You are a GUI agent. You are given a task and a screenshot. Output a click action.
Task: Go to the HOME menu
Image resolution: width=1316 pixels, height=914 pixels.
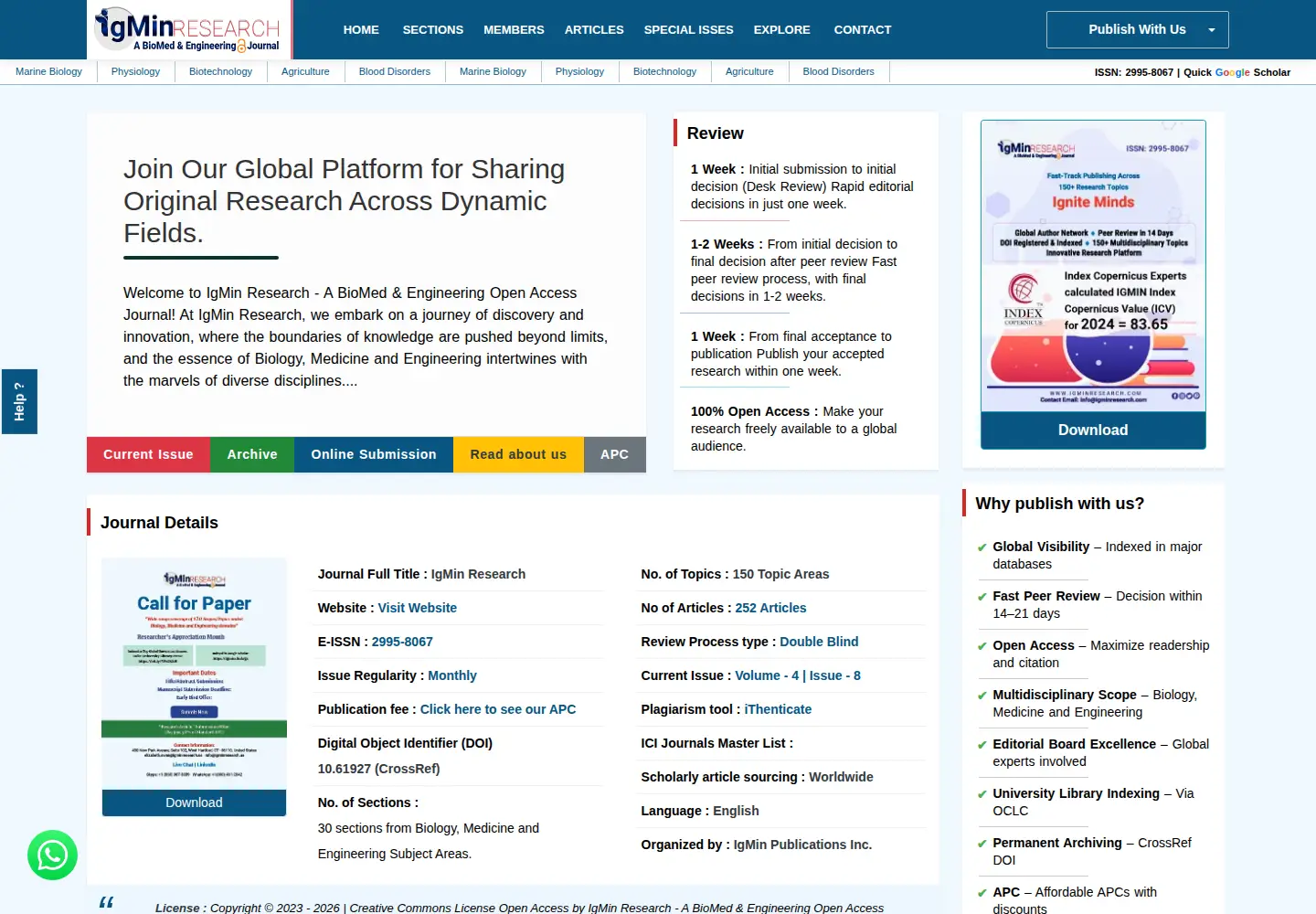[x=361, y=29]
